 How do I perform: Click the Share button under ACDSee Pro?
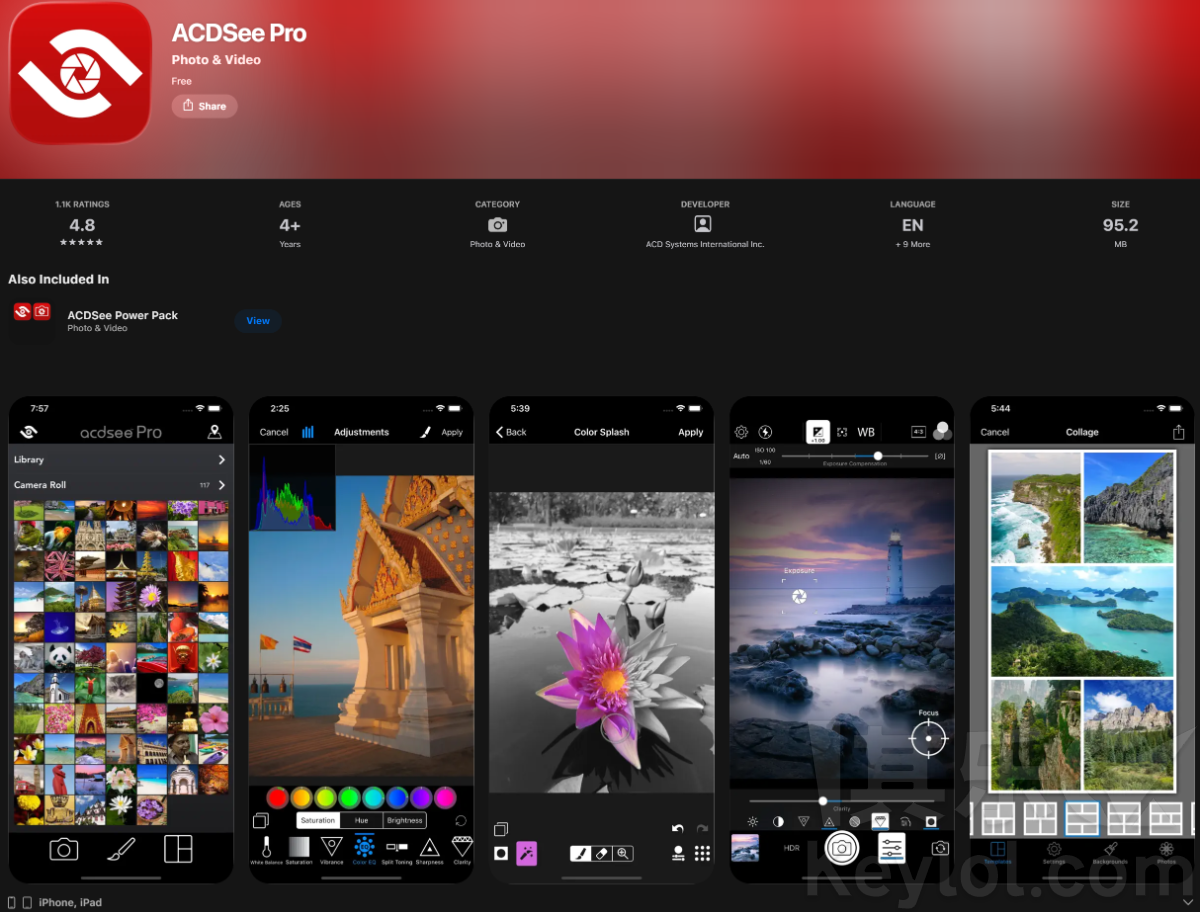point(204,106)
